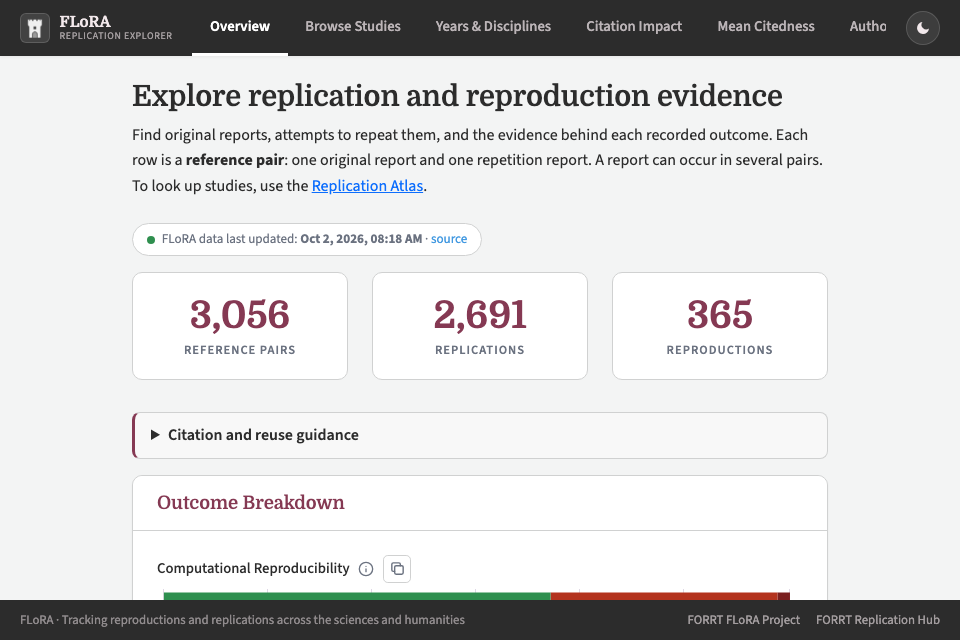The image size is (960, 640).
Task: Click the red segment of the reproducibility bar
Action: 664,596
